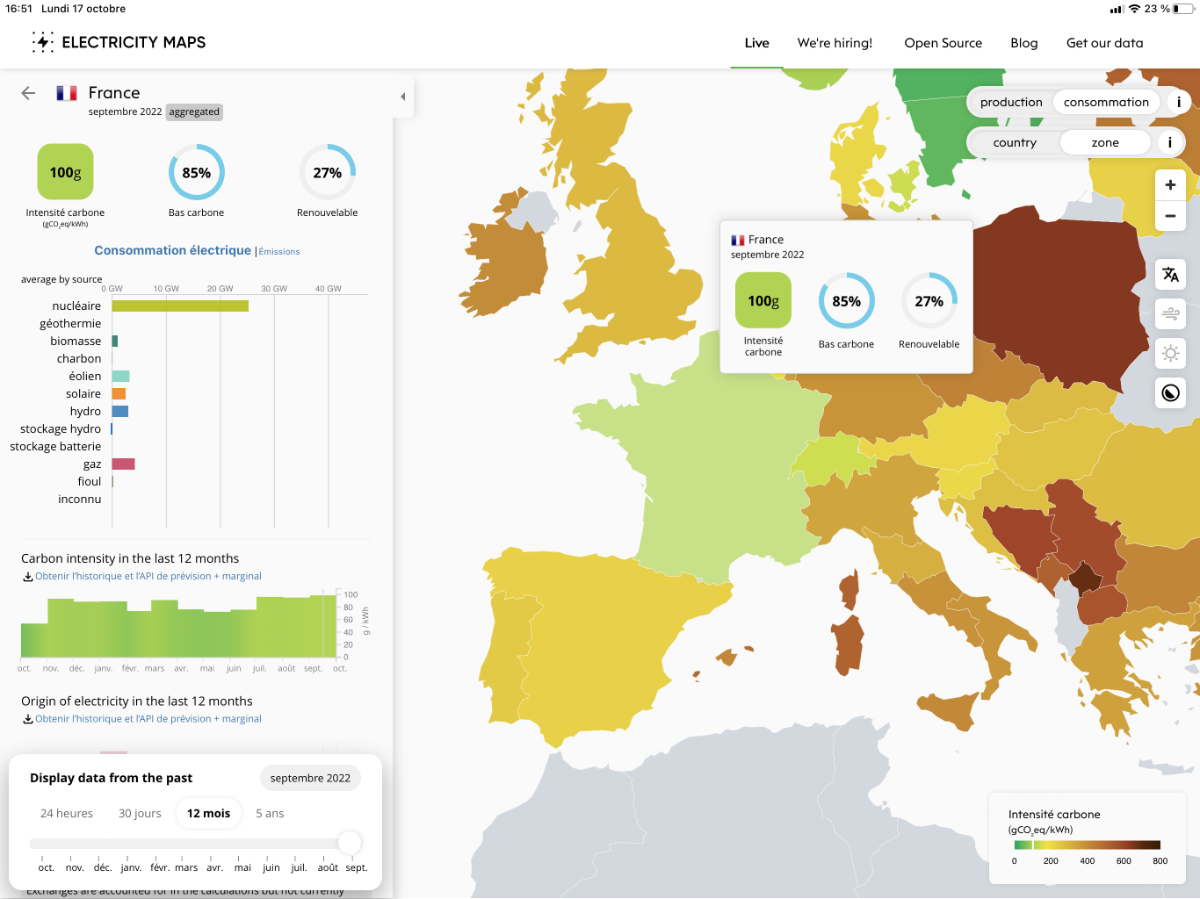Click the stockage batterie row label
This screenshot has width=1200, height=899.
(x=56, y=446)
